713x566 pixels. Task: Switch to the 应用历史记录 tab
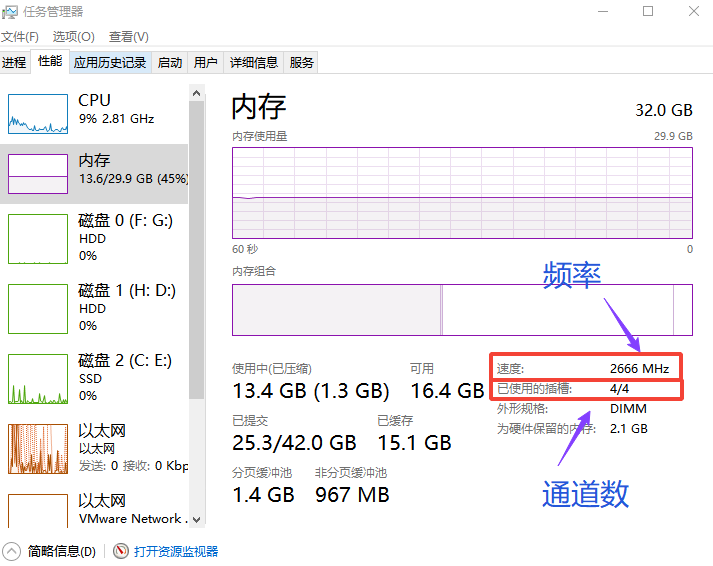[x=110, y=62]
